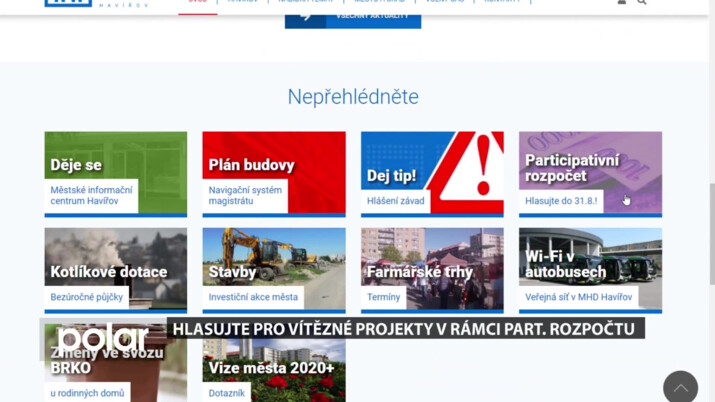Screen dimensions: 715x402
Task: Click the Dotazník link under Vize města
Action: [227, 393]
